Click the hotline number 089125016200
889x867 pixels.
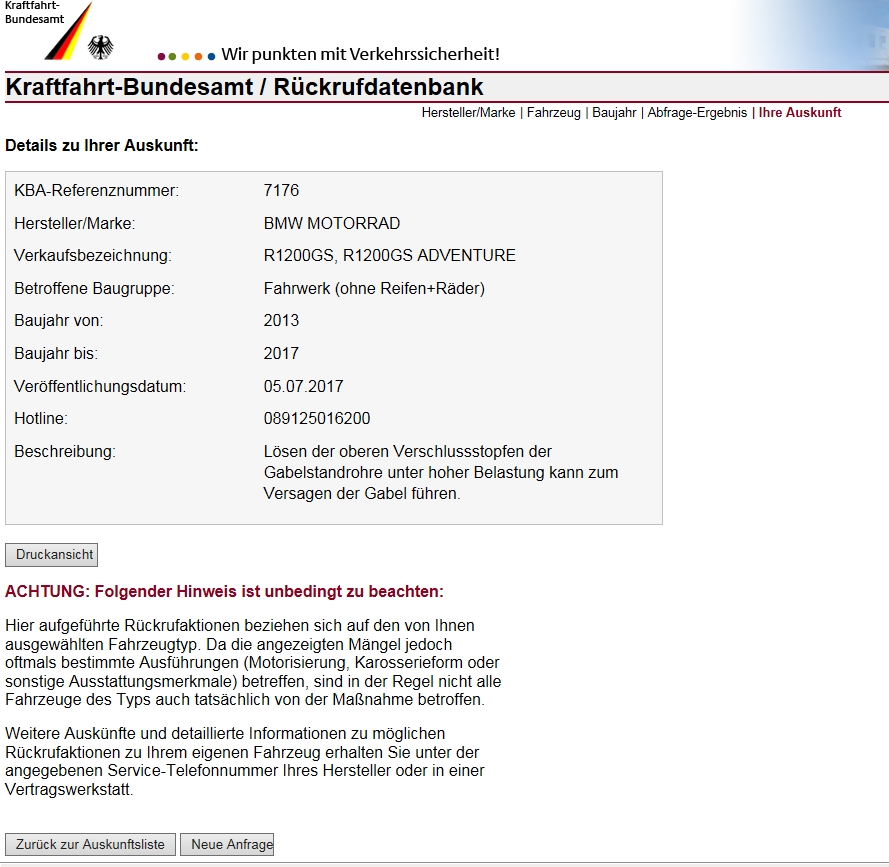tap(317, 419)
